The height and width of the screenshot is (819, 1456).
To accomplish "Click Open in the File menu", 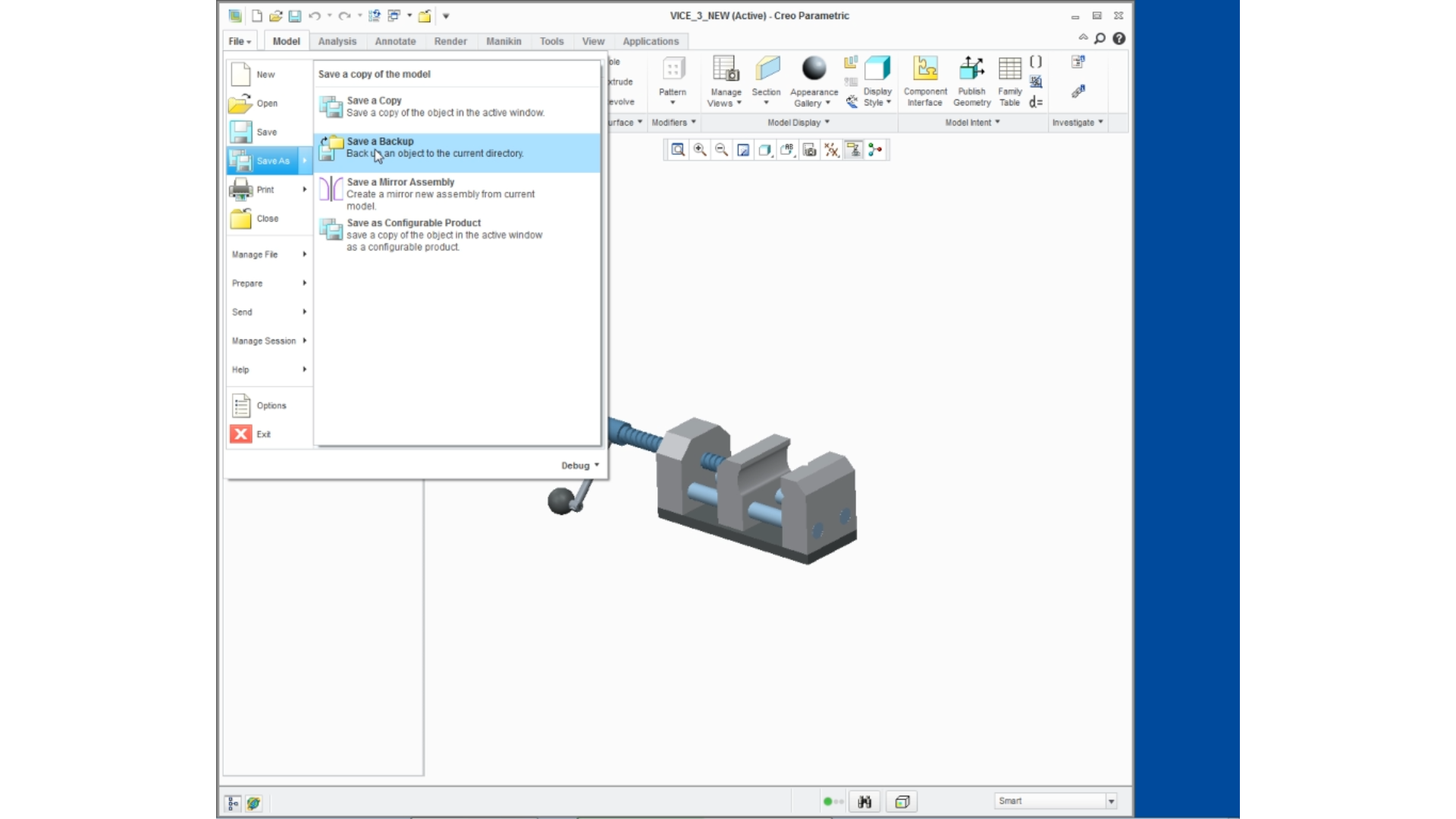I will [x=268, y=103].
